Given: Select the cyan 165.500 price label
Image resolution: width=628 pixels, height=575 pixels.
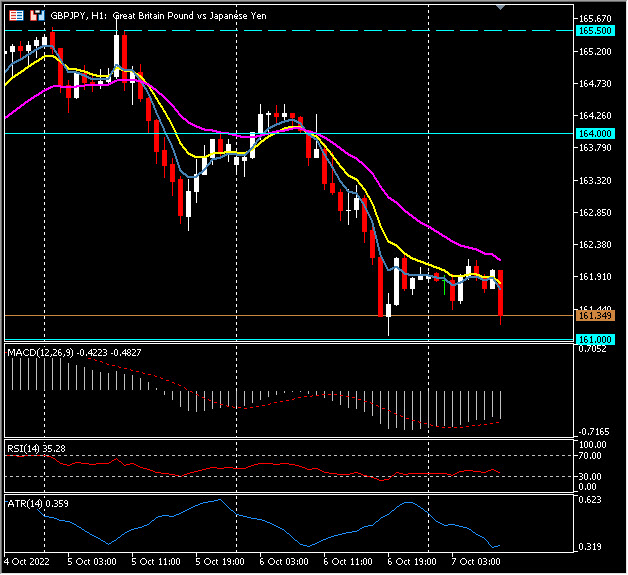Looking at the screenshot, I should [594, 30].
